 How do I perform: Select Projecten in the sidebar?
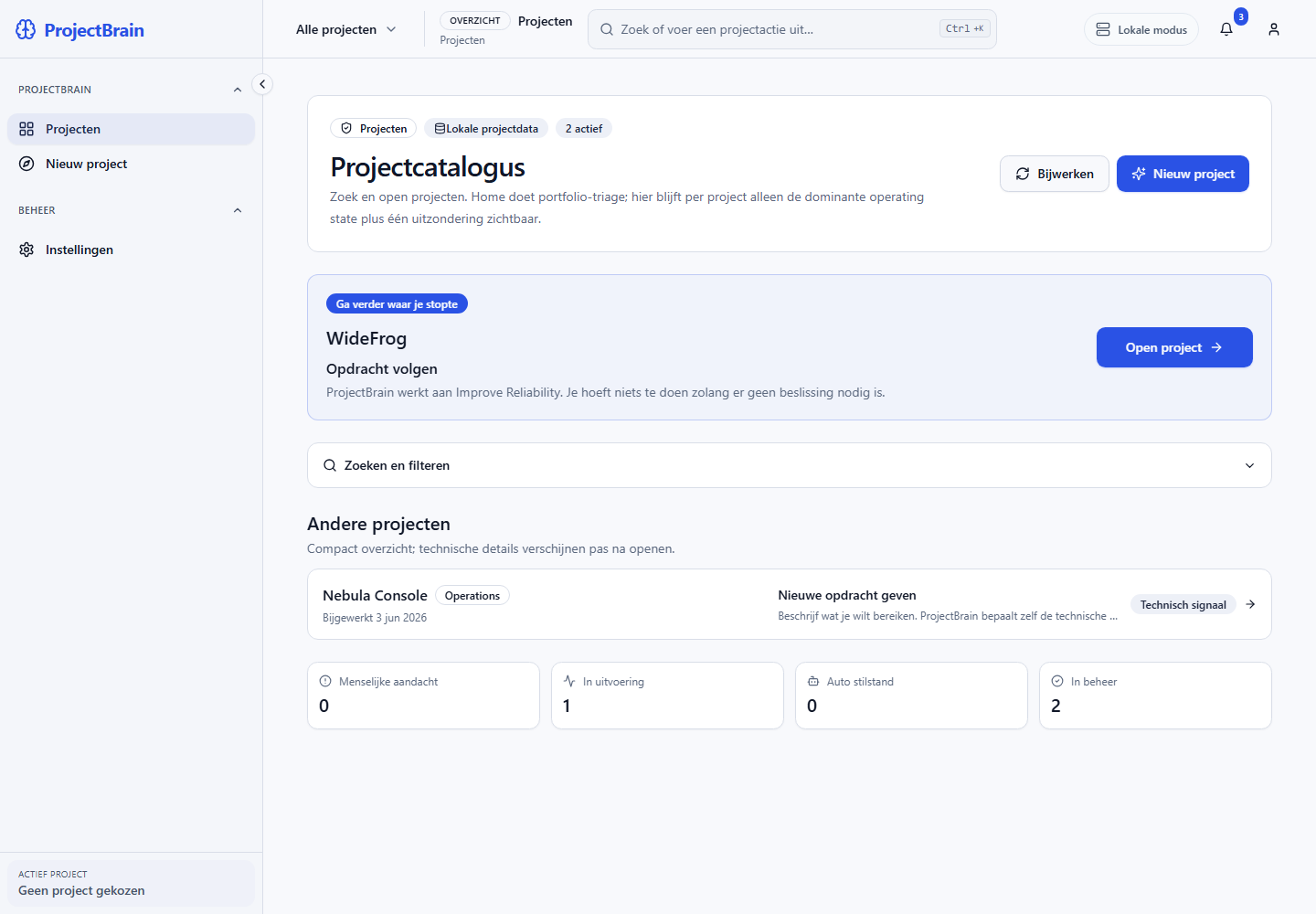[131, 129]
